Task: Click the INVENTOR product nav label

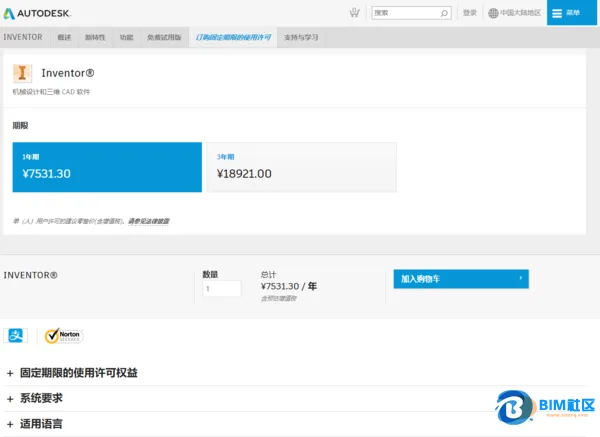Action: click(x=23, y=37)
